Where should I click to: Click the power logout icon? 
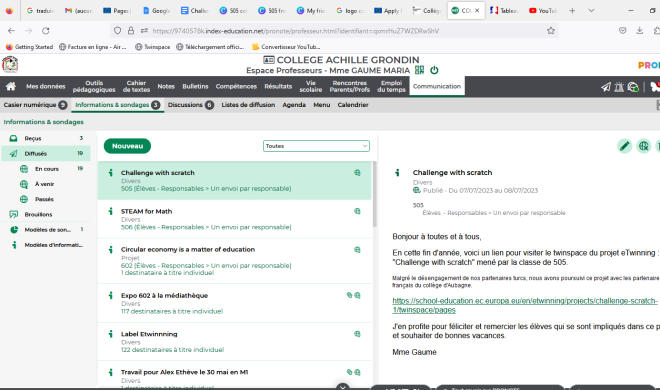tap(434, 70)
